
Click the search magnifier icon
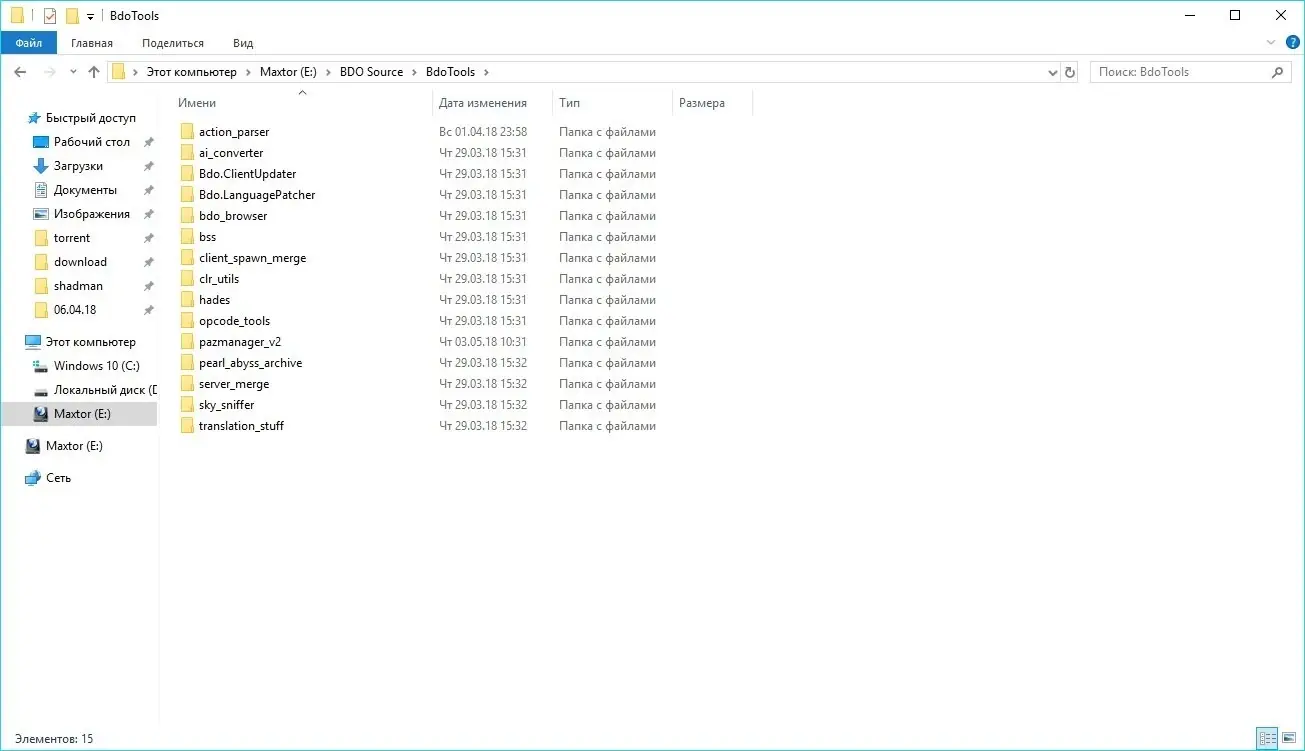1277,72
